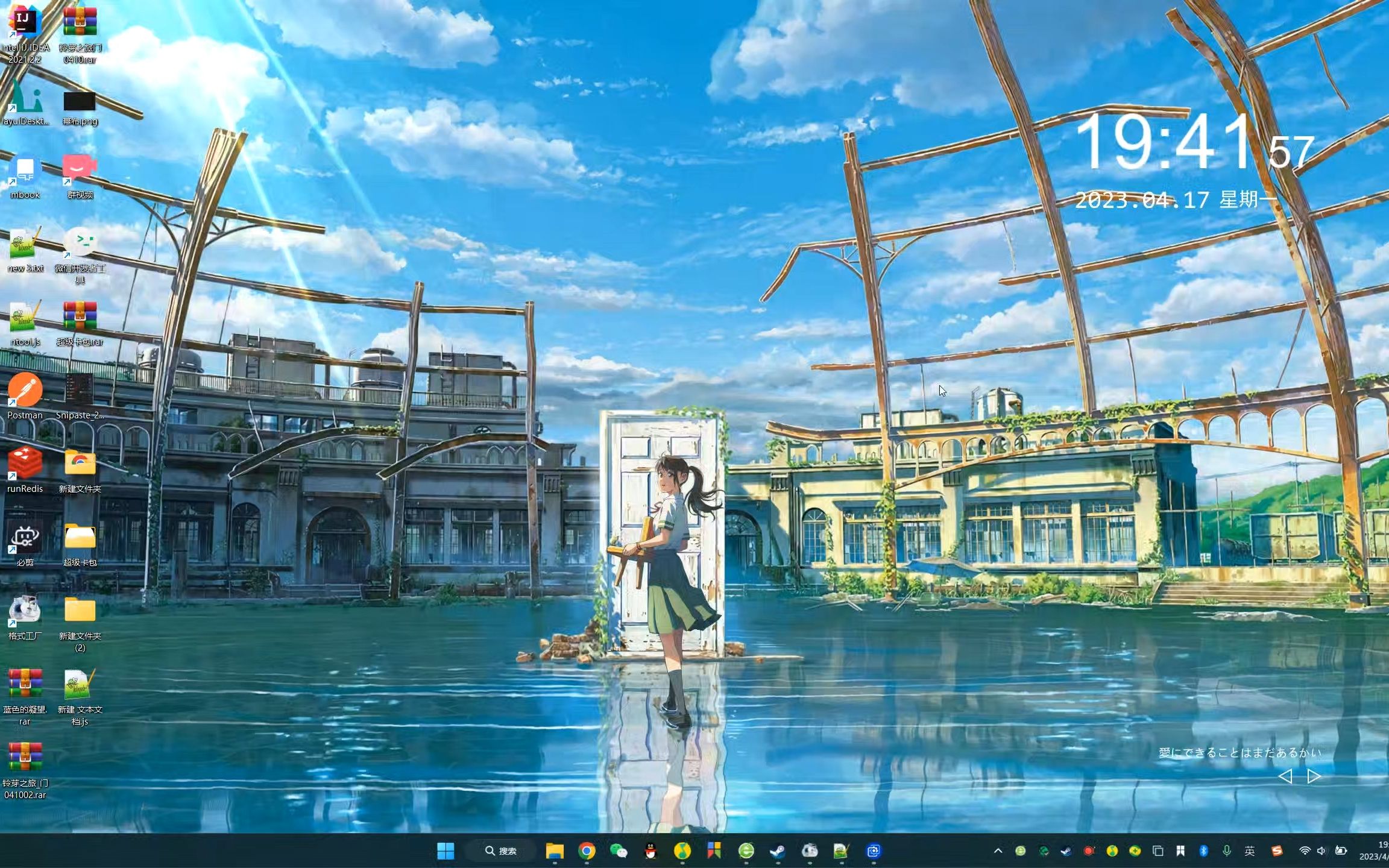Screen dimensions: 1389x868
Task: Select the 超级卡包 folder
Action: (x=80, y=544)
